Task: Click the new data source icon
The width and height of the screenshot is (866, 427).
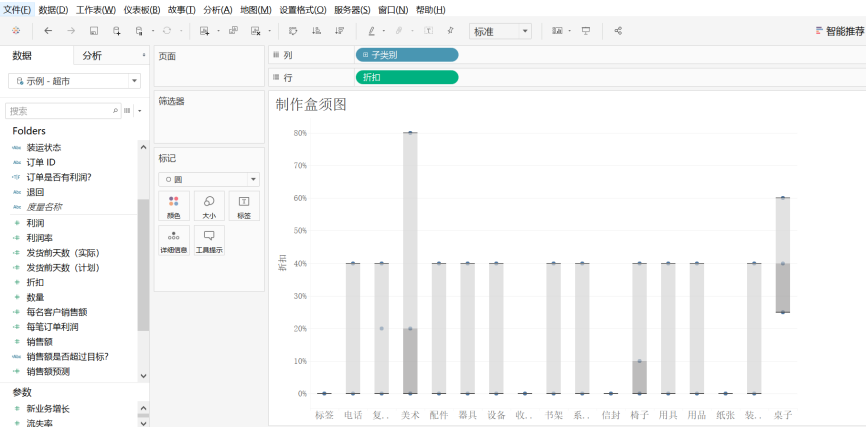Action: click(117, 31)
